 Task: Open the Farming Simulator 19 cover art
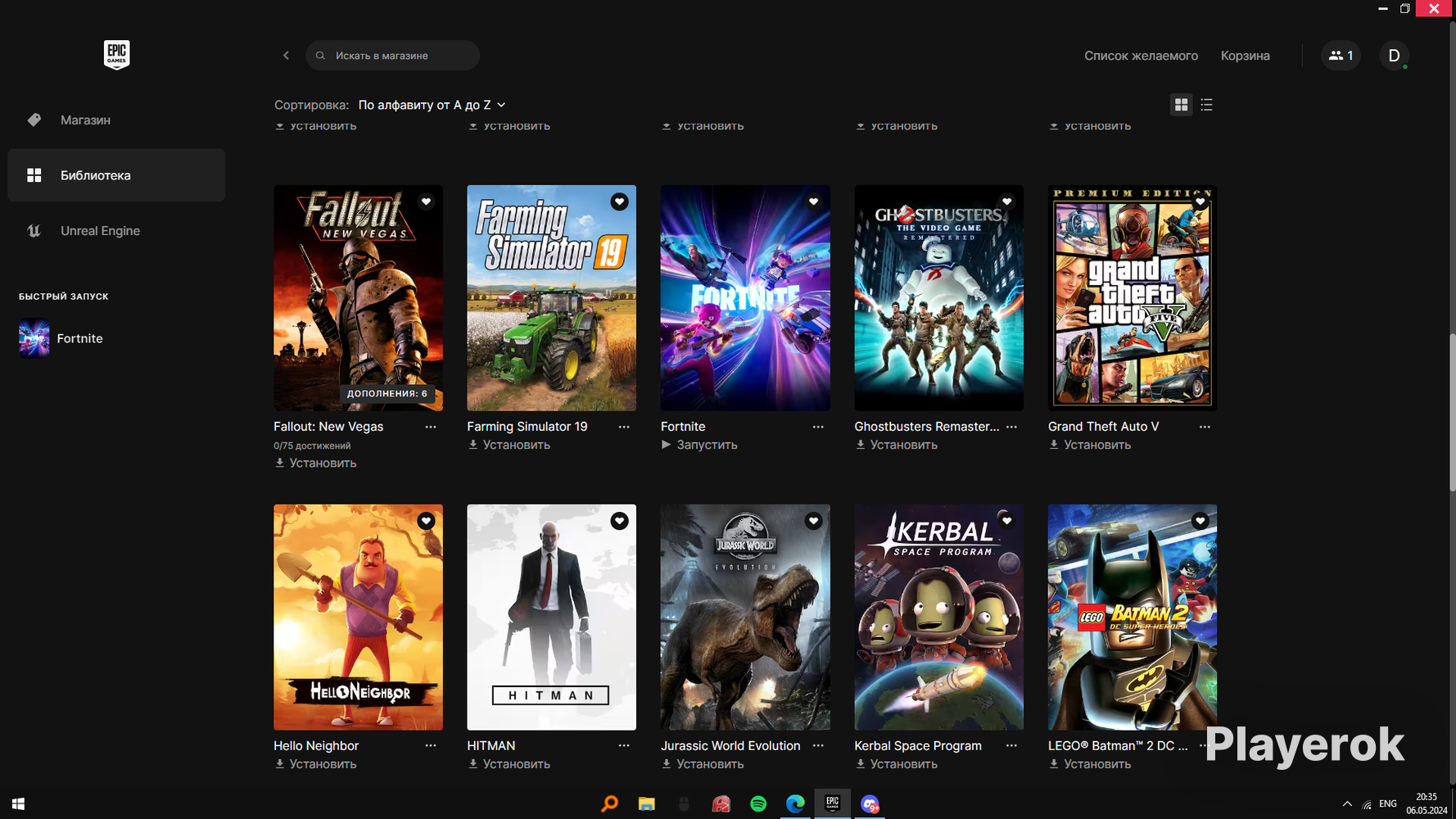click(x=551, y=298)
